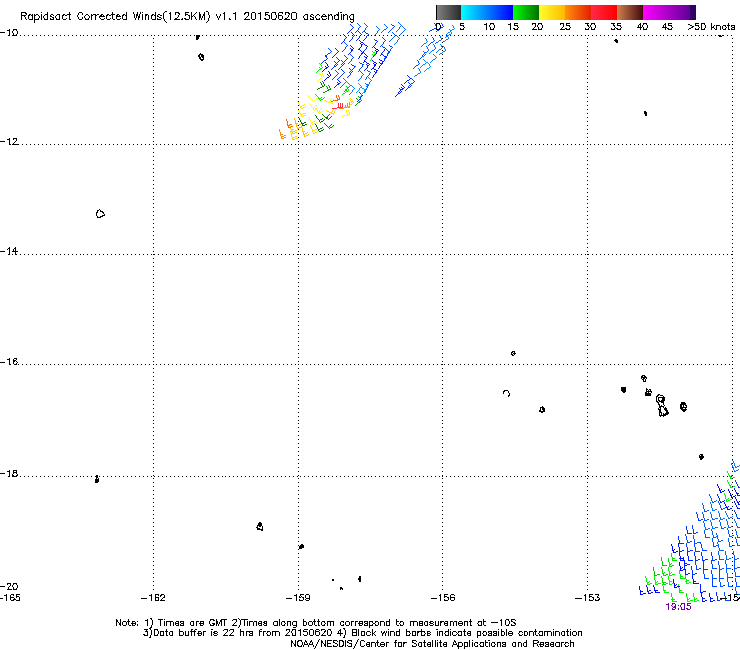740x650 pixels.
Task: Click the red 30-35 knots legend band
Action: 604,12
